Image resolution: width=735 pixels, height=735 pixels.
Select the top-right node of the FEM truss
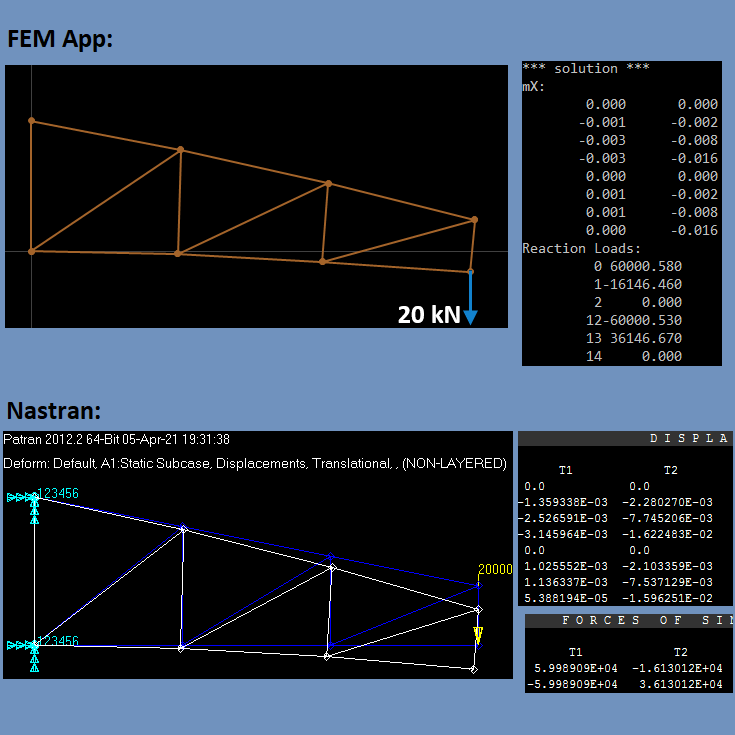click(x=474, y=219)
